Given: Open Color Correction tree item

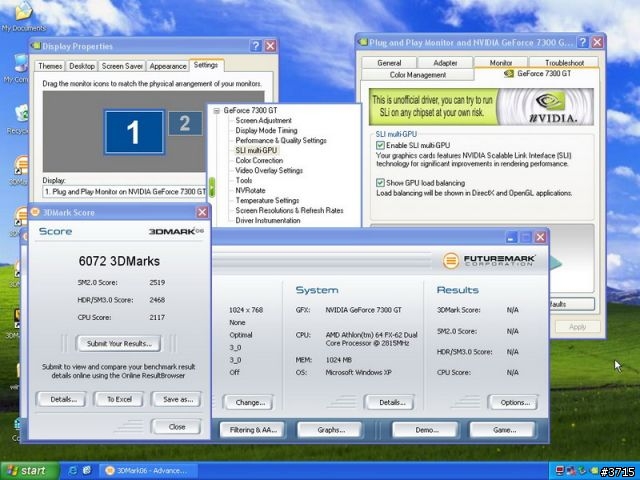Looking at the screenshot, I should point(259,160).
